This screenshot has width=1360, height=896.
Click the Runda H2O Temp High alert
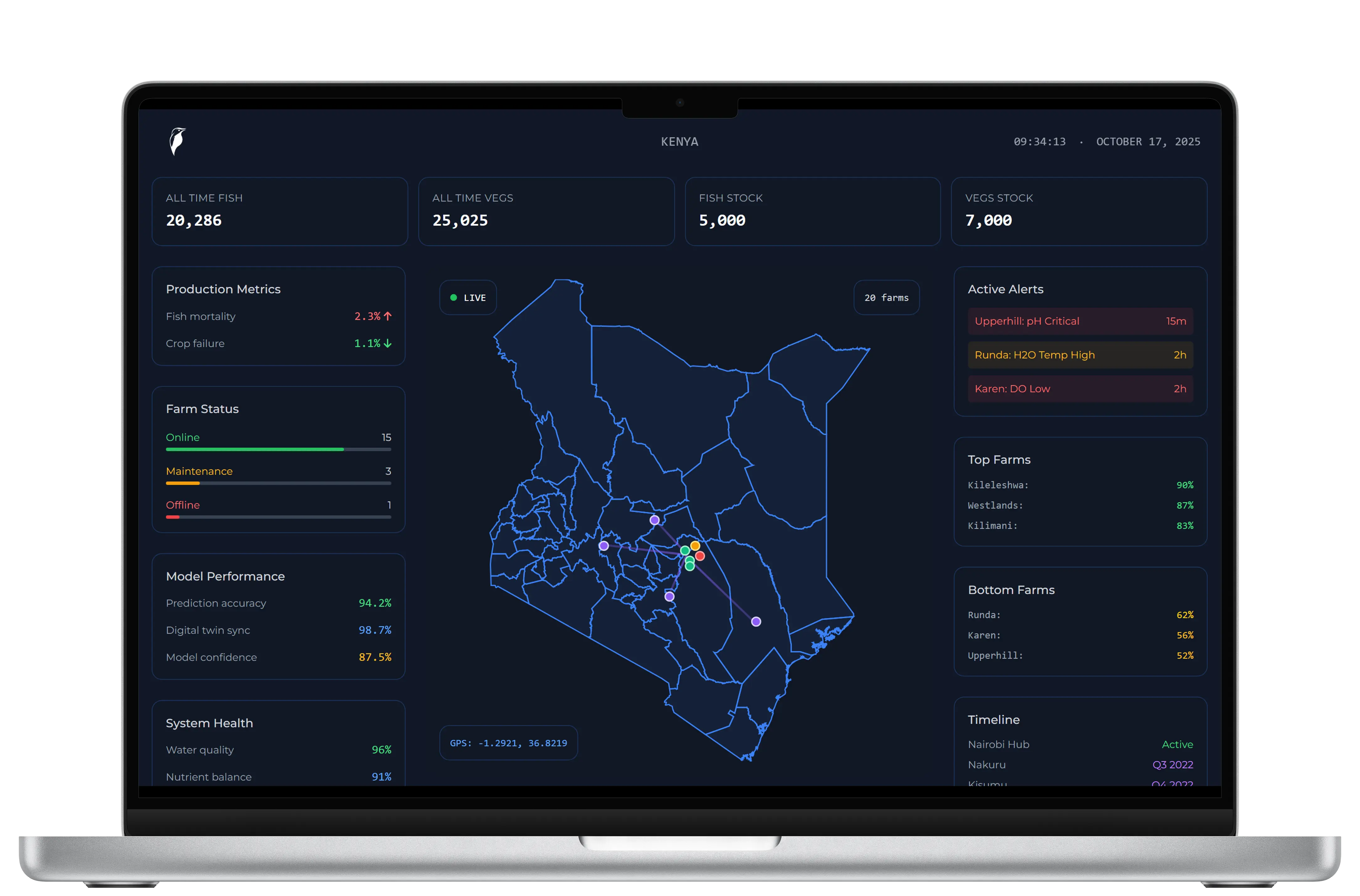click(1080, 355)
